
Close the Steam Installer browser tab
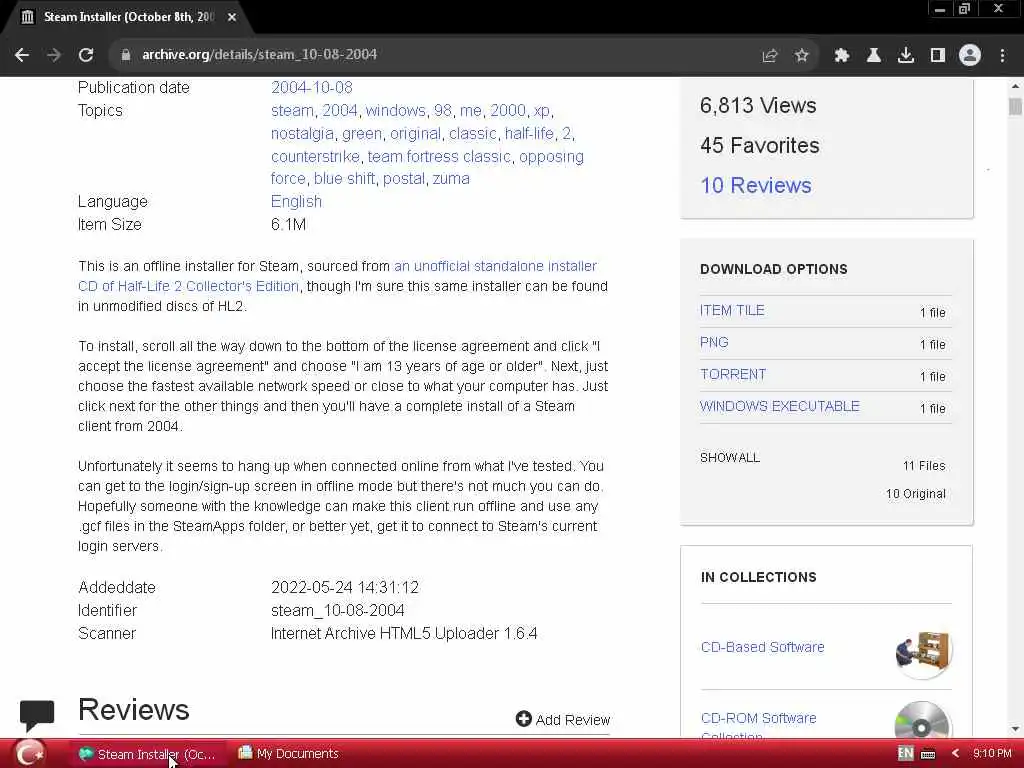coord(232,17)
